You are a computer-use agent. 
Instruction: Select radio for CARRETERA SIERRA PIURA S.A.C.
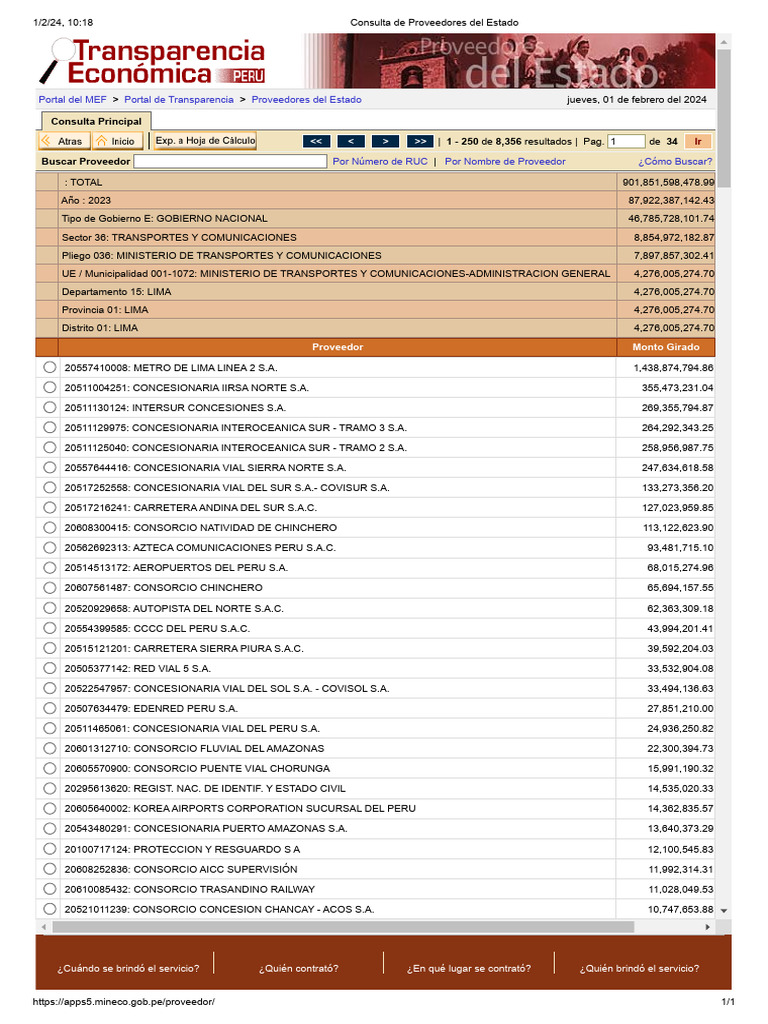click(x=50, y=648)
